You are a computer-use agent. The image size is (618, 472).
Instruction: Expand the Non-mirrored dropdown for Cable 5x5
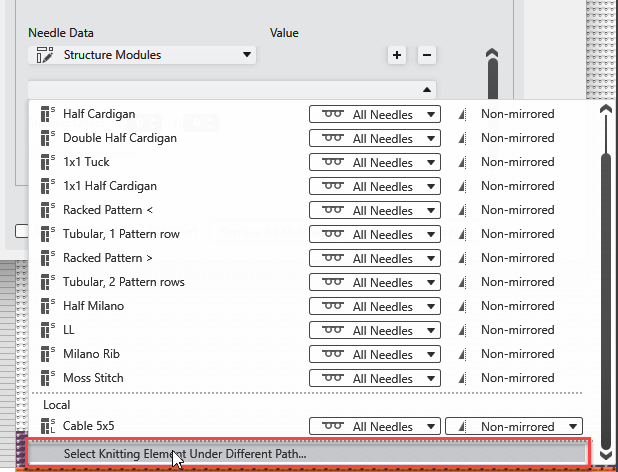click(x=573, y=426)
